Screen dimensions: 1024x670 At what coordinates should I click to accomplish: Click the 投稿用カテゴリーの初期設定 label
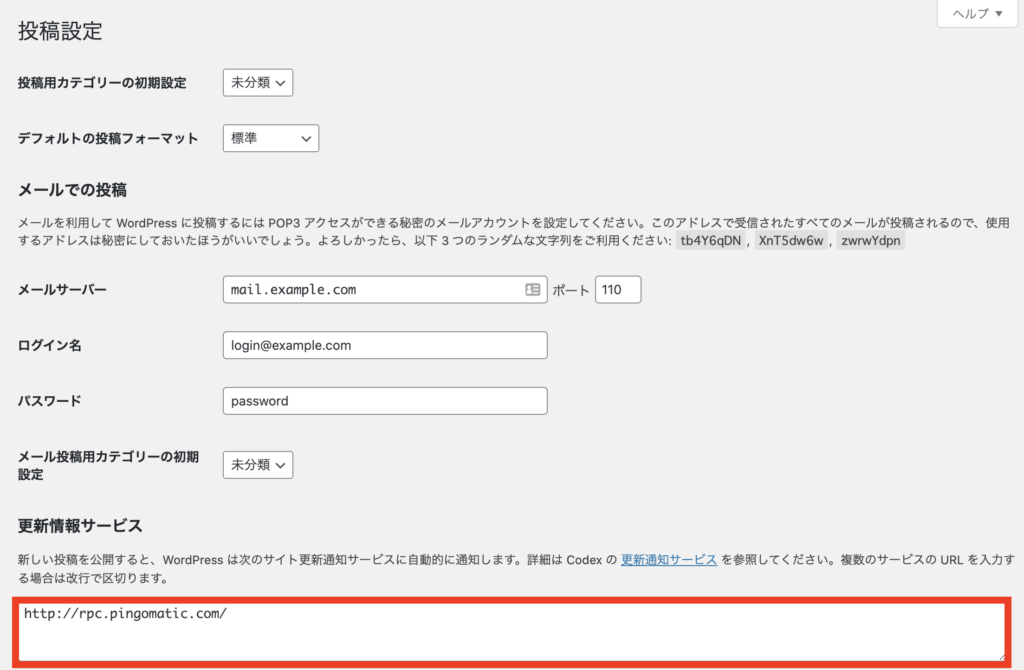(102, 83)
